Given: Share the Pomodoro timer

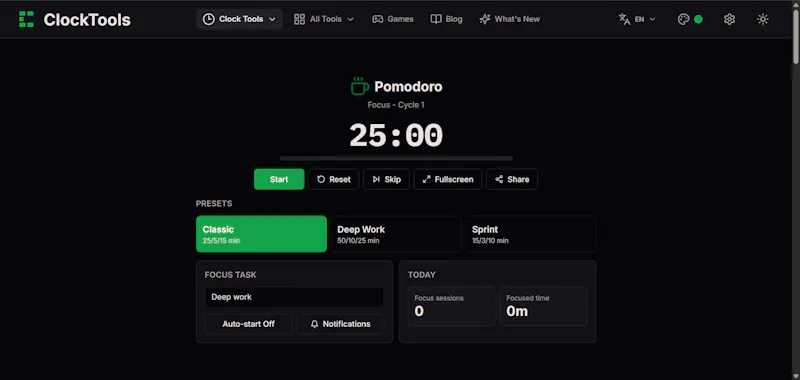Looking at the screenshot, I should pyautogui.click(x=512, y=180).
